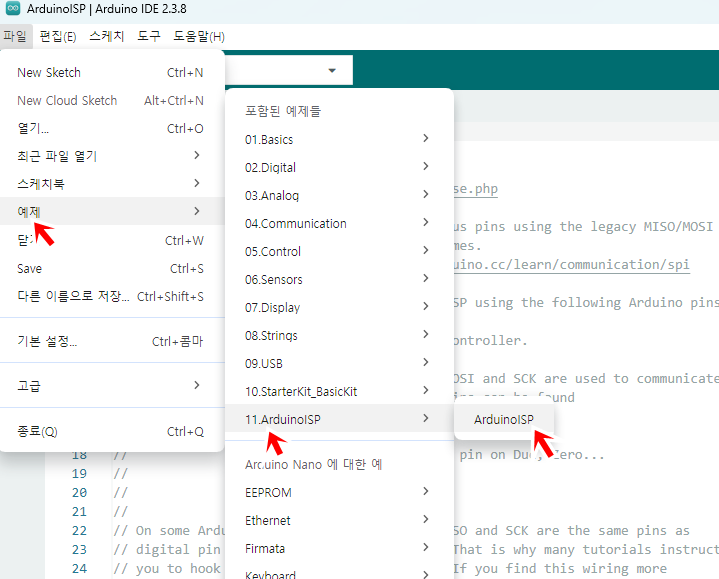Expand 01.Basics examples
This screenshot has width=719, height=579.
click(x=339, y=139)
